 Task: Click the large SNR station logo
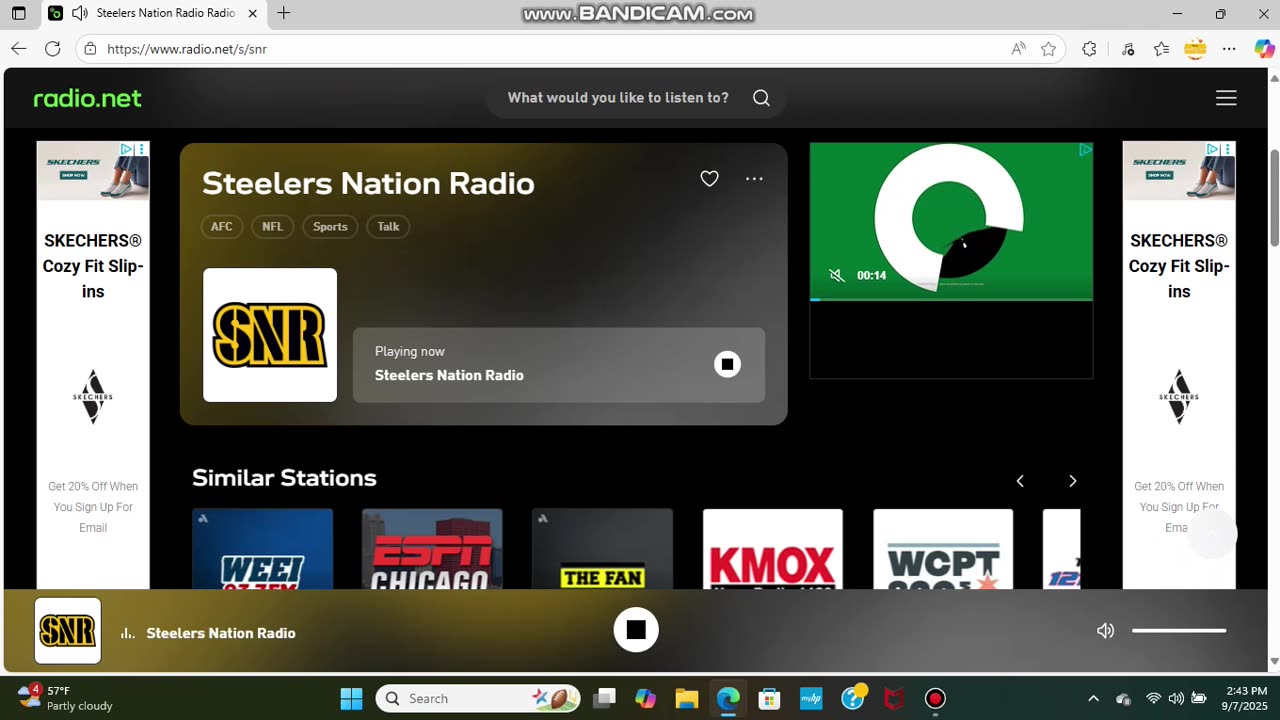[270, 335]
